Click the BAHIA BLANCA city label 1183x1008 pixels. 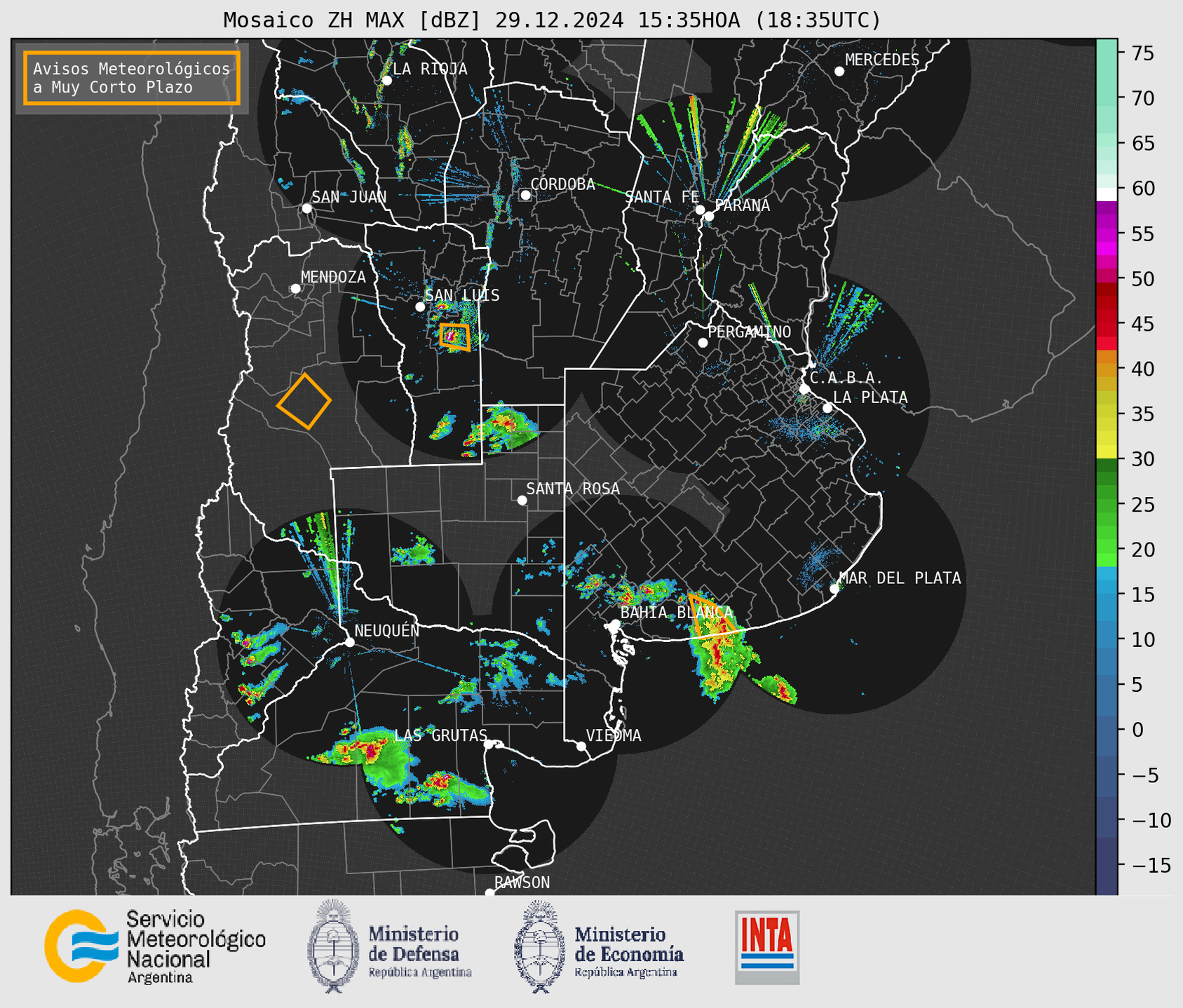click(x=677, y=613)
